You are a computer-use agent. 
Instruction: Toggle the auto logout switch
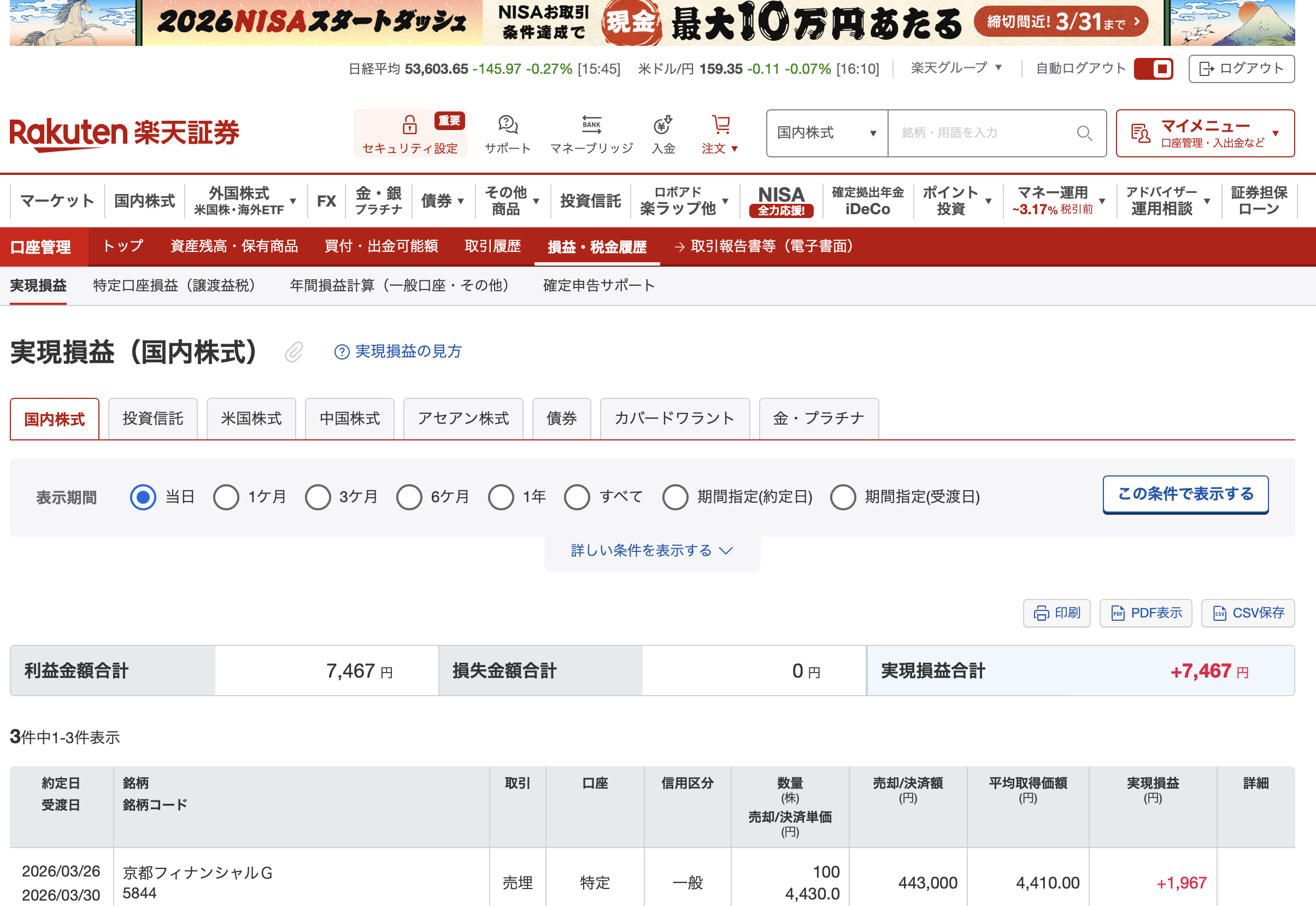point(1153,69)
